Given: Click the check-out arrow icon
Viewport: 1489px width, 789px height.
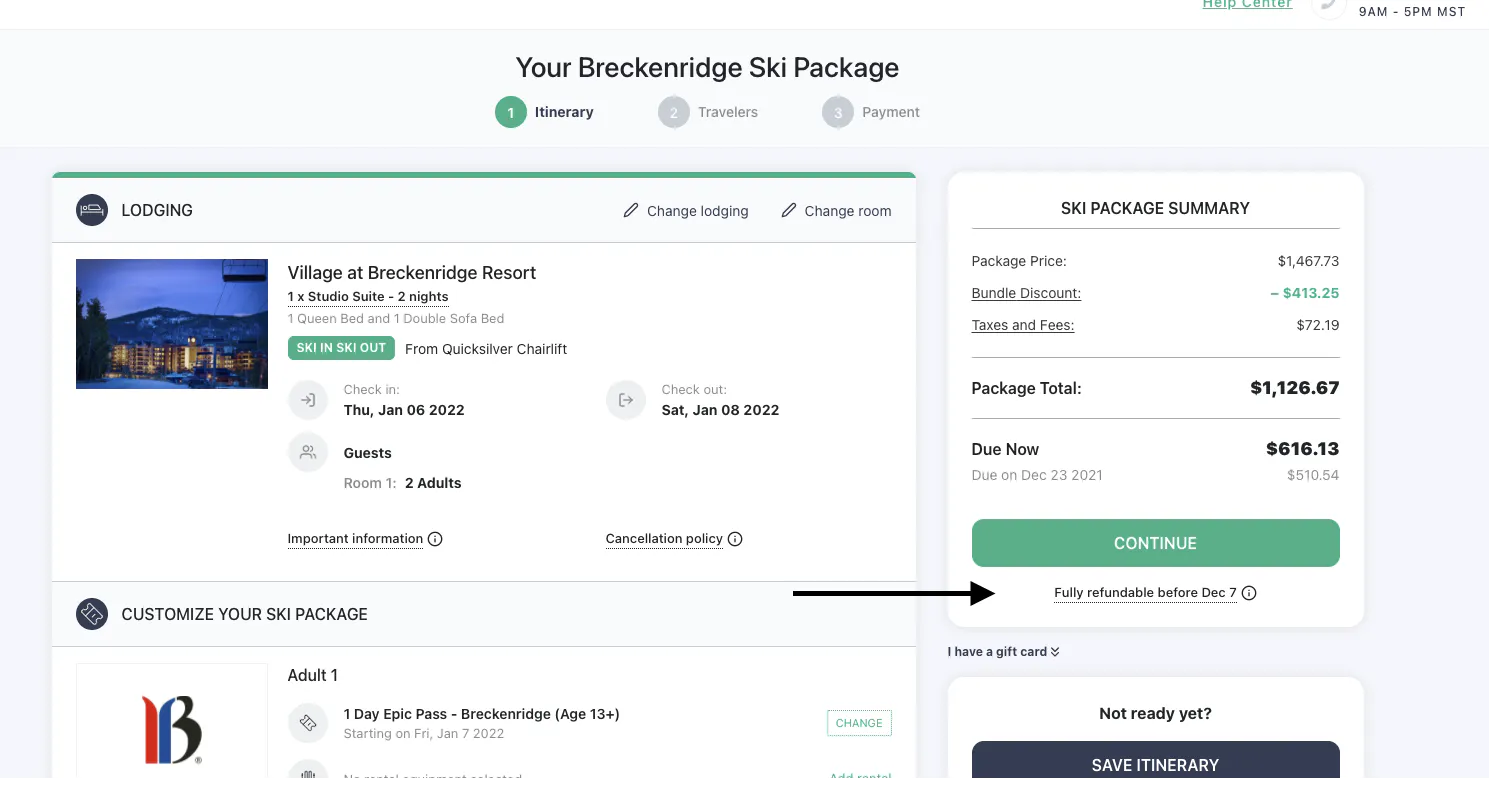Looking at the screenshot, I should click(x=626, y=400).
